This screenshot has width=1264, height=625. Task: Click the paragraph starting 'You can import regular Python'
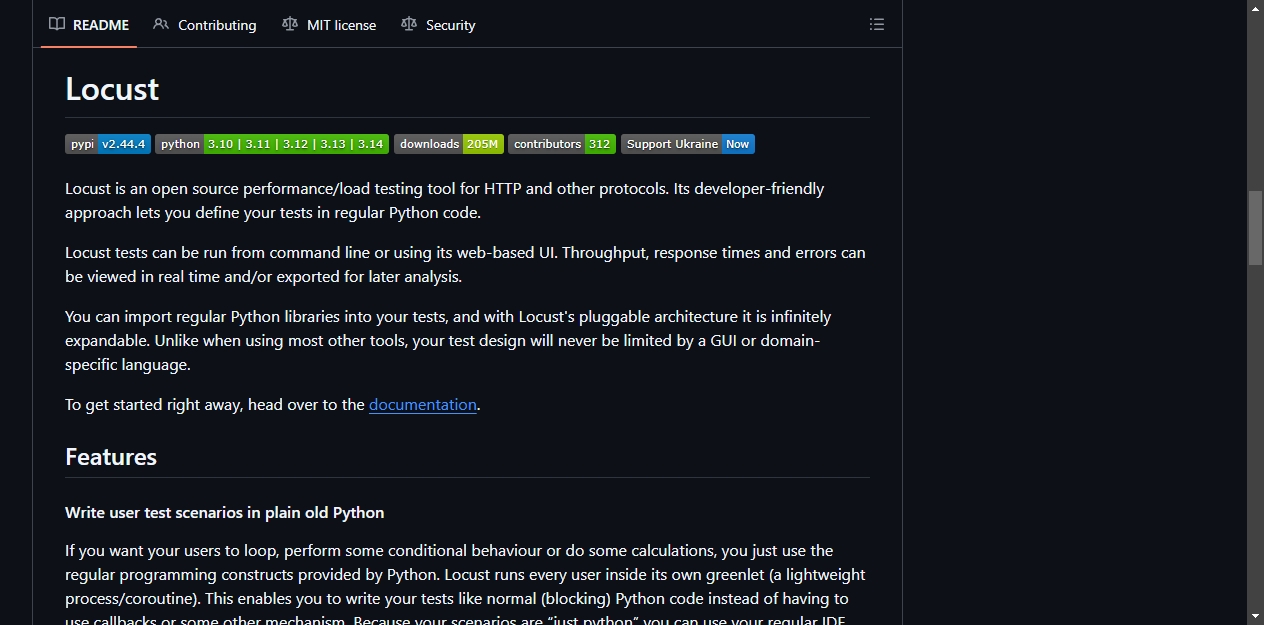coord(467,340)
